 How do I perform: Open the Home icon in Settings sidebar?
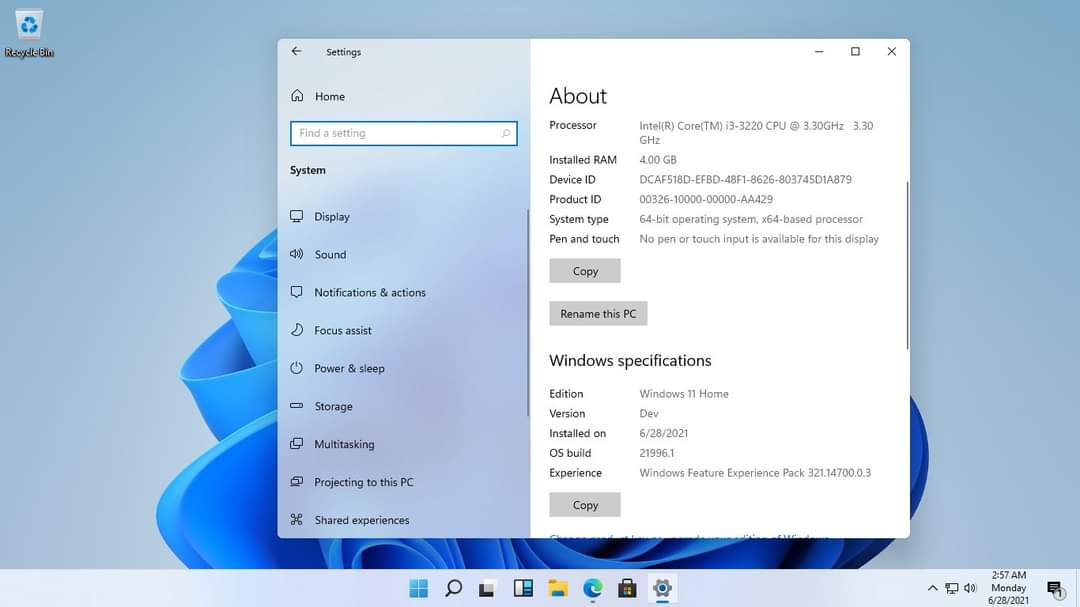297,96
